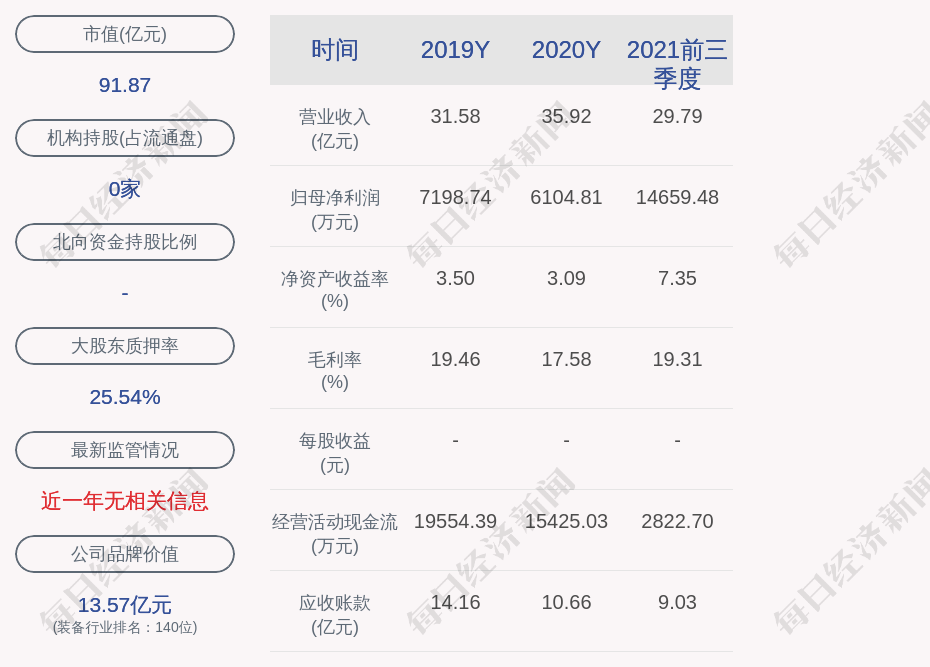This screenshot has height=667, width=930.
Task: Click the 13.57亿元 brand value
Action: 125,605
